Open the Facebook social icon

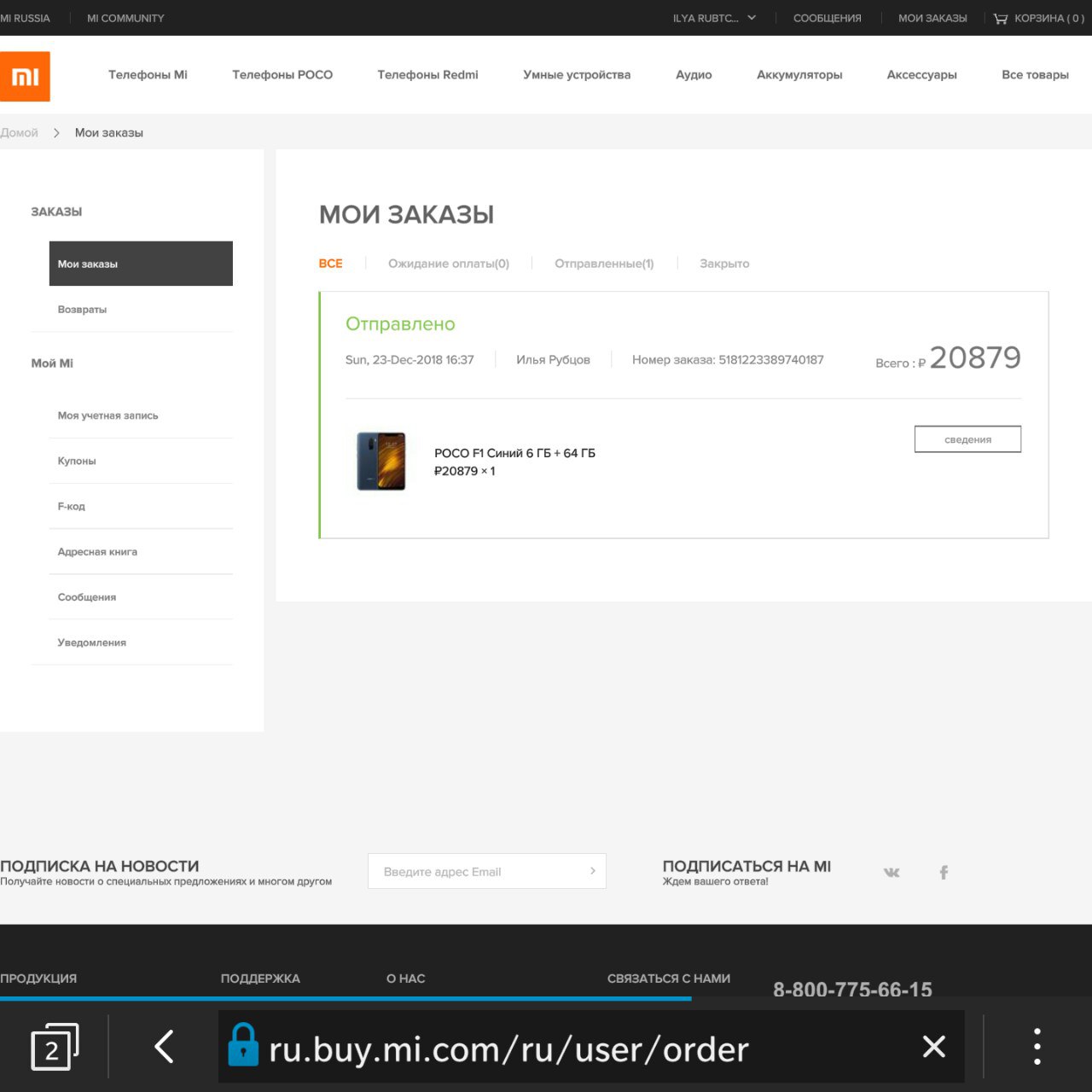pos(944,872)
